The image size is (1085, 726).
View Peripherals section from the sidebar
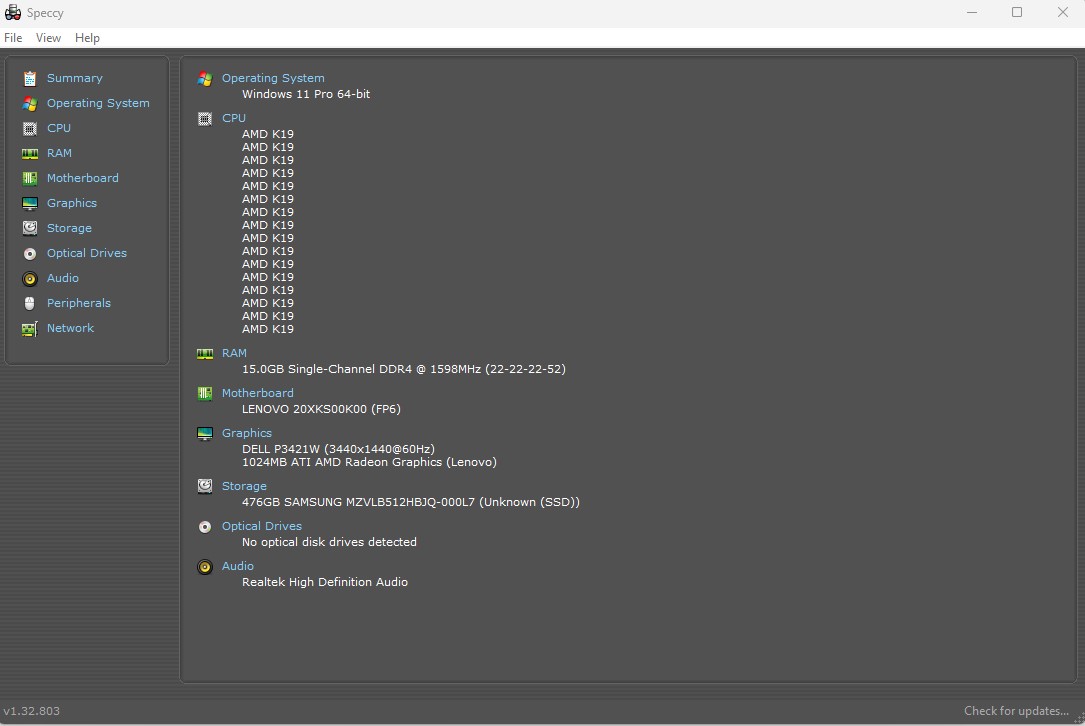79,302
